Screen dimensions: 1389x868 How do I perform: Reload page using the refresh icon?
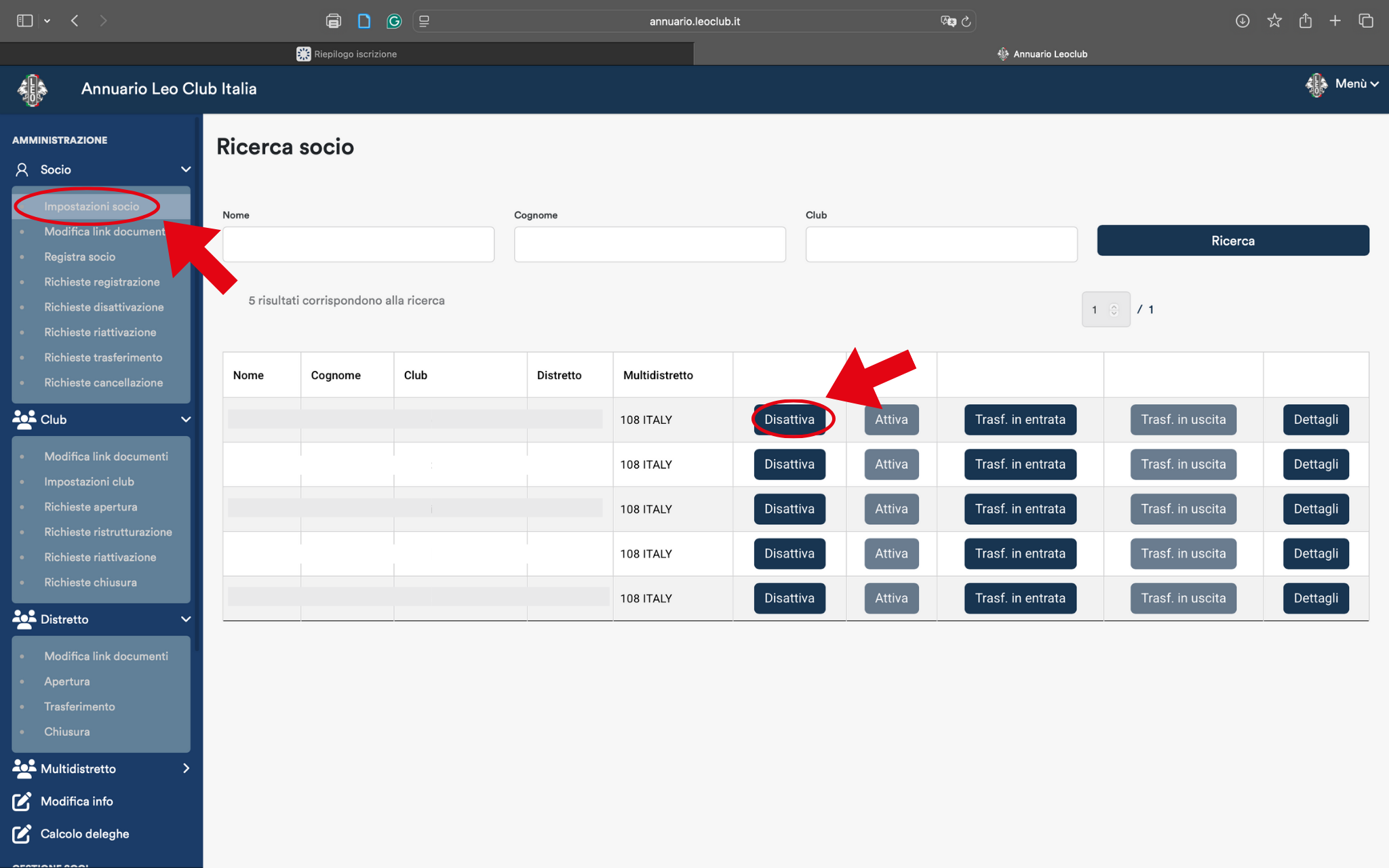click(x=966, y=22)
